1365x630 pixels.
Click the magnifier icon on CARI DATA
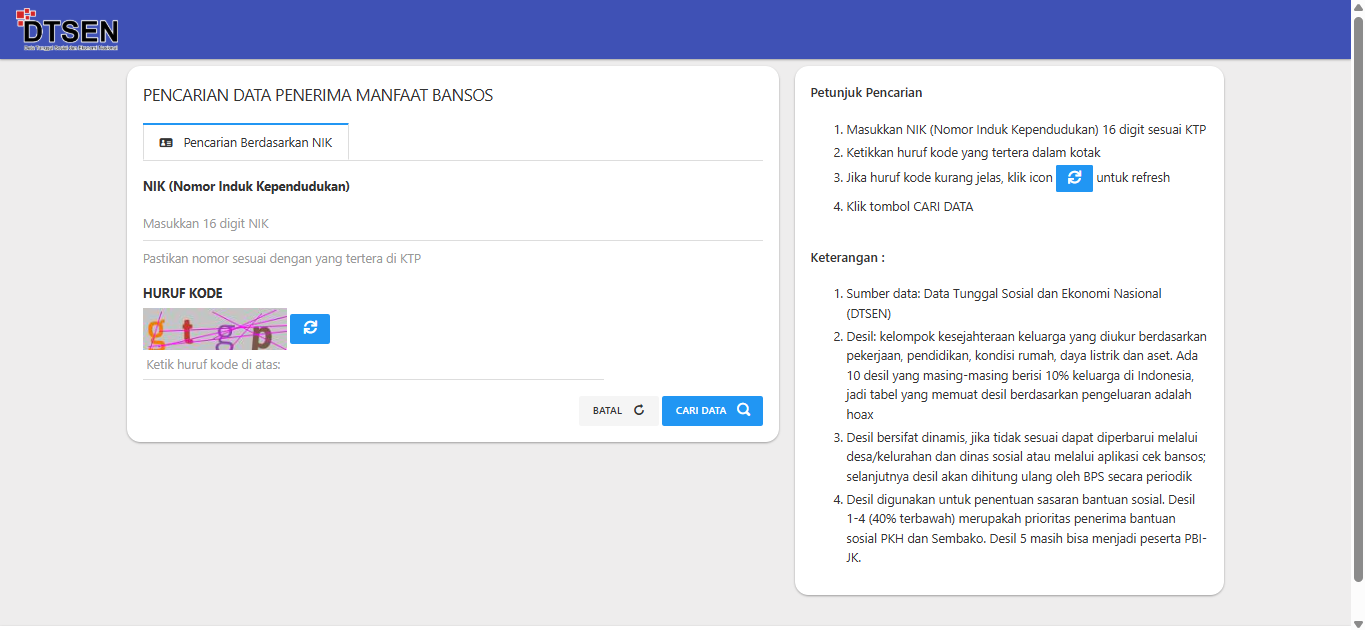pyautogui.click(x=743, y=410)
